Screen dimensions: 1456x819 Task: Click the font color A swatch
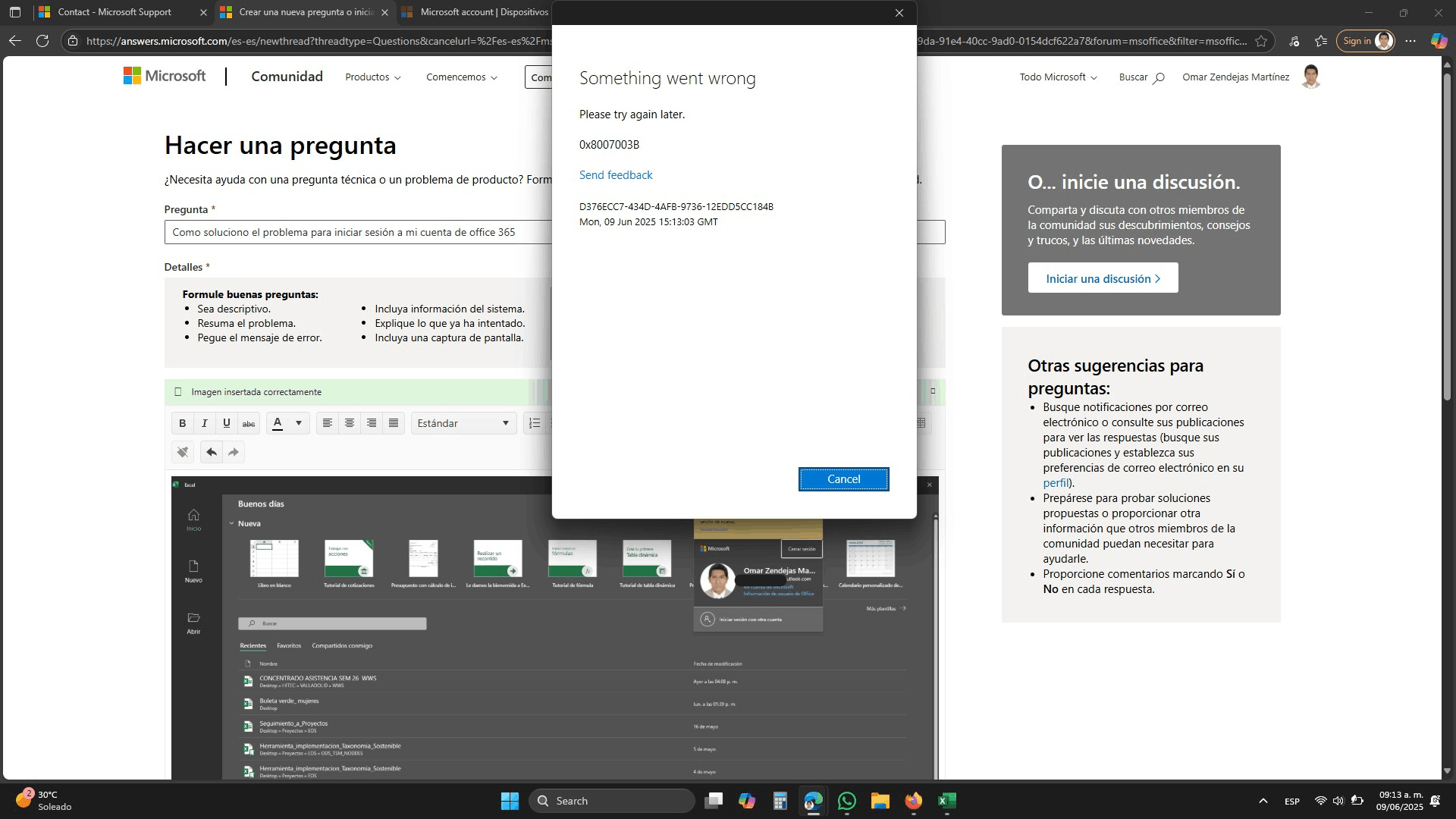(x=278, y=423)
